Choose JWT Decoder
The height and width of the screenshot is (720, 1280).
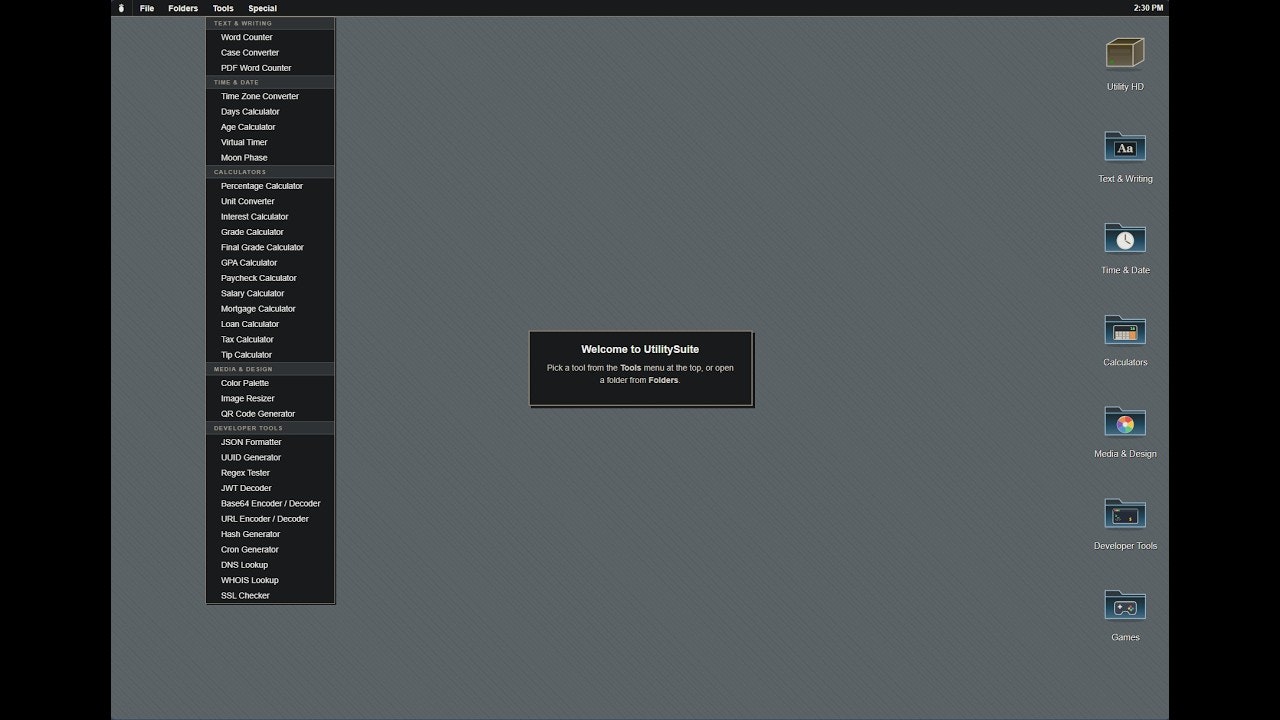(x=270, y=488)
